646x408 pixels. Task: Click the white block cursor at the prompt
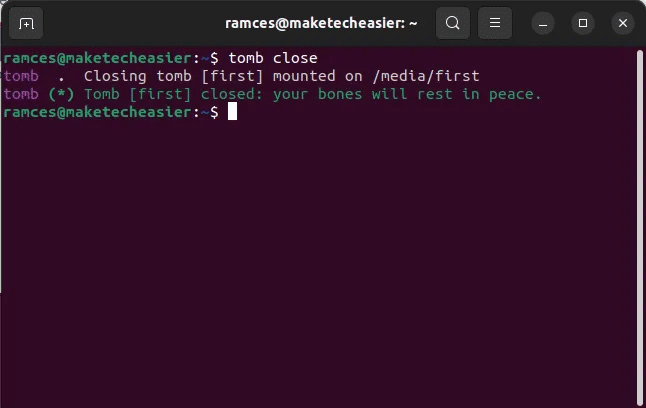click(x=232, y=112)
